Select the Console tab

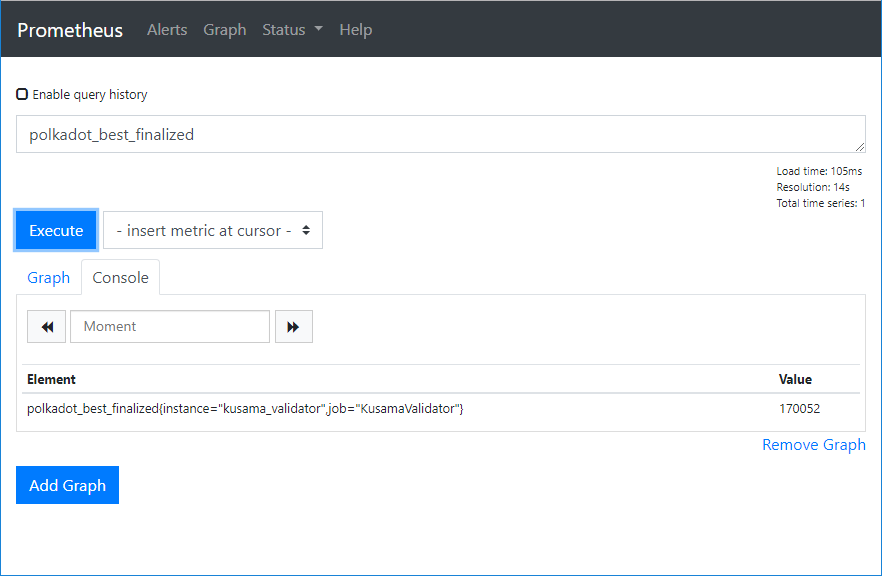pos(120,278)
